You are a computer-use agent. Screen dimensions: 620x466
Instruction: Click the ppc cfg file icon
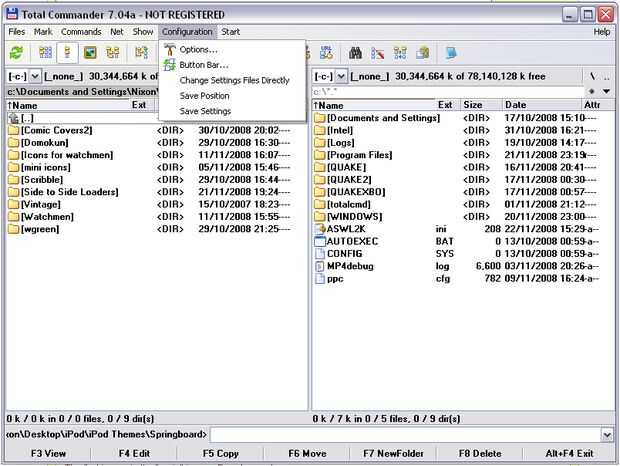pyautogui.click(x=319, y=278)
